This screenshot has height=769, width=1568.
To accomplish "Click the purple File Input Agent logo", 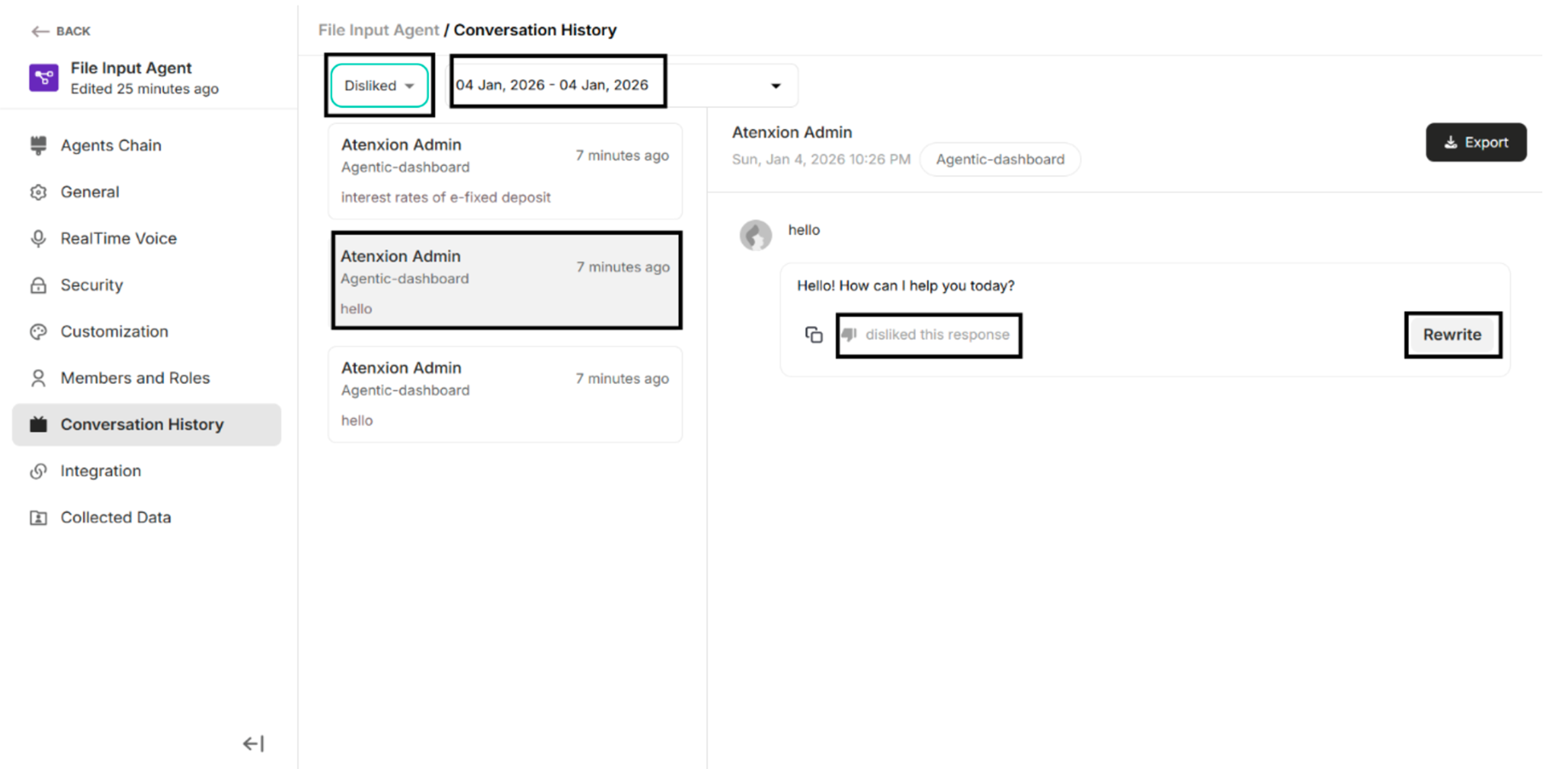I will pos(44,78).
